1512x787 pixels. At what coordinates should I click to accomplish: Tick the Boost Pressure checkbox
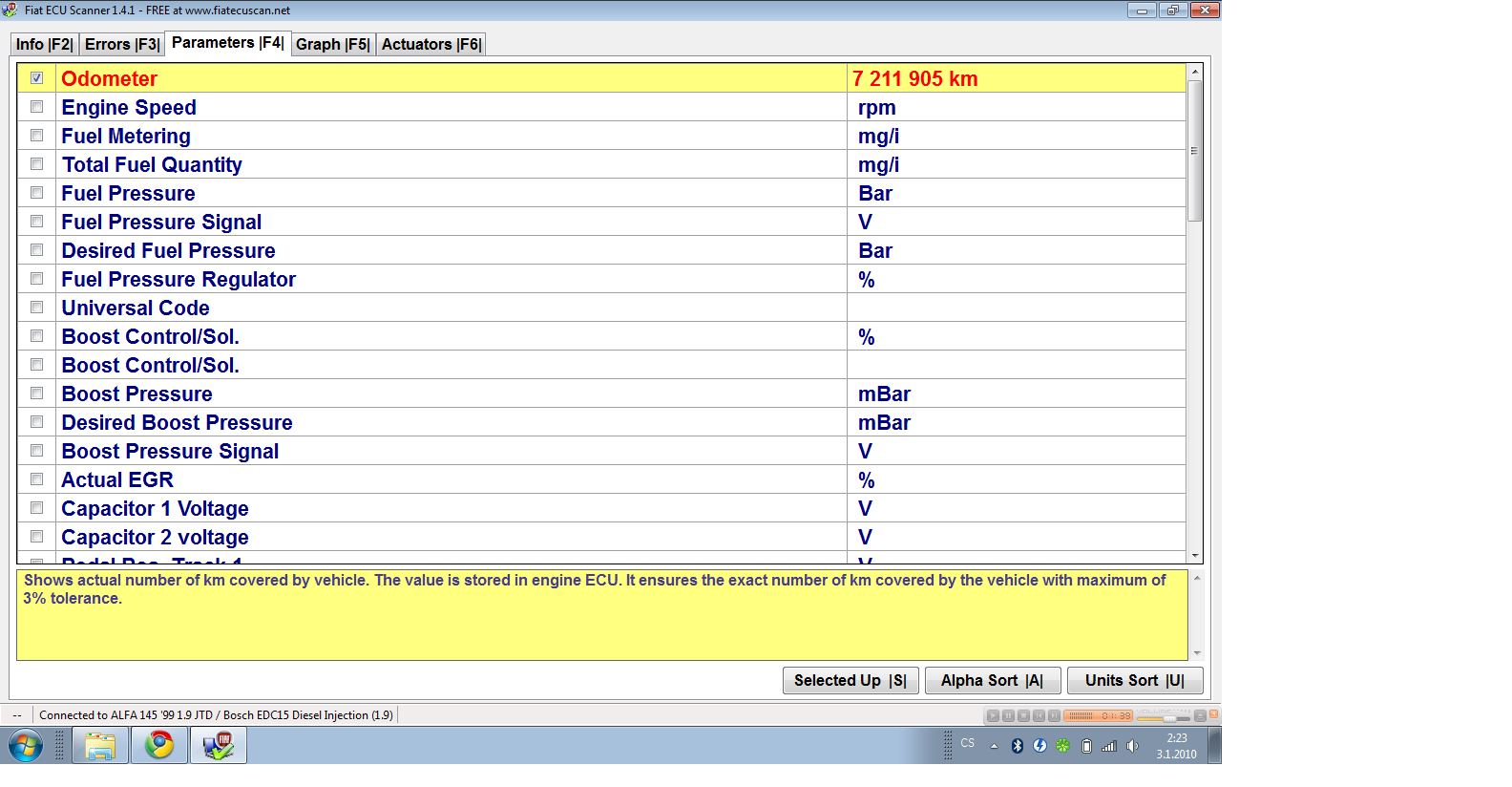tap(37, 393)
